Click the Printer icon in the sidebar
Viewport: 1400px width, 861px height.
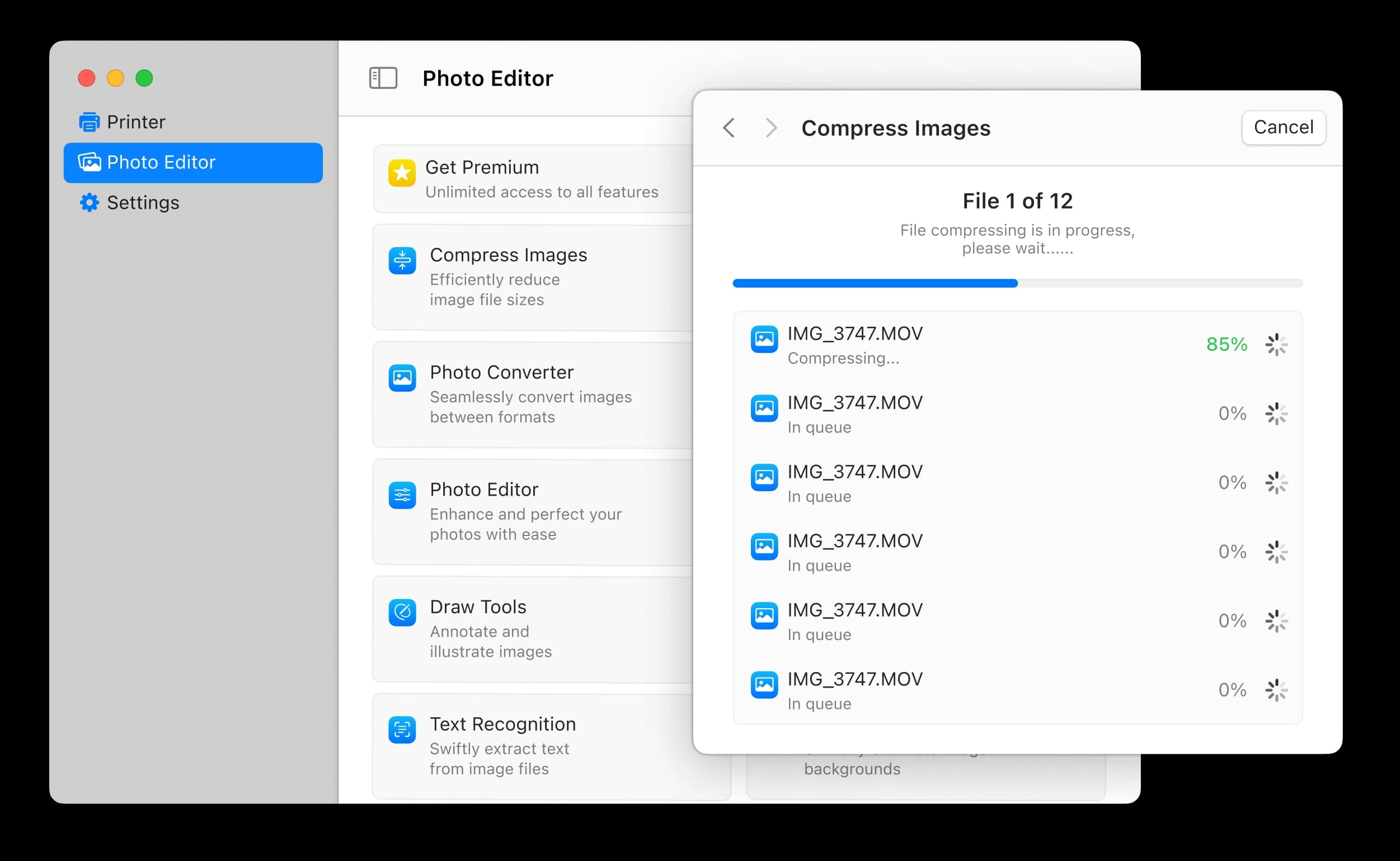click(89, 122)
